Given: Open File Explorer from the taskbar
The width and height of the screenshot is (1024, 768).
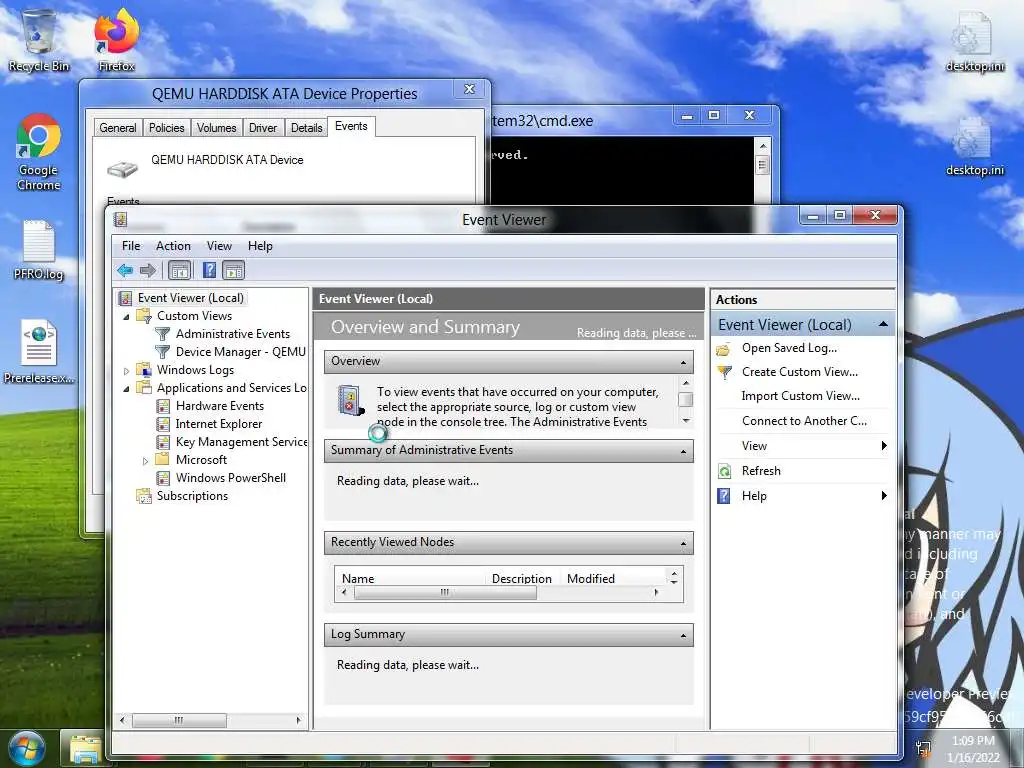Looking at the screenshot, I should click(x=85, y=750).
